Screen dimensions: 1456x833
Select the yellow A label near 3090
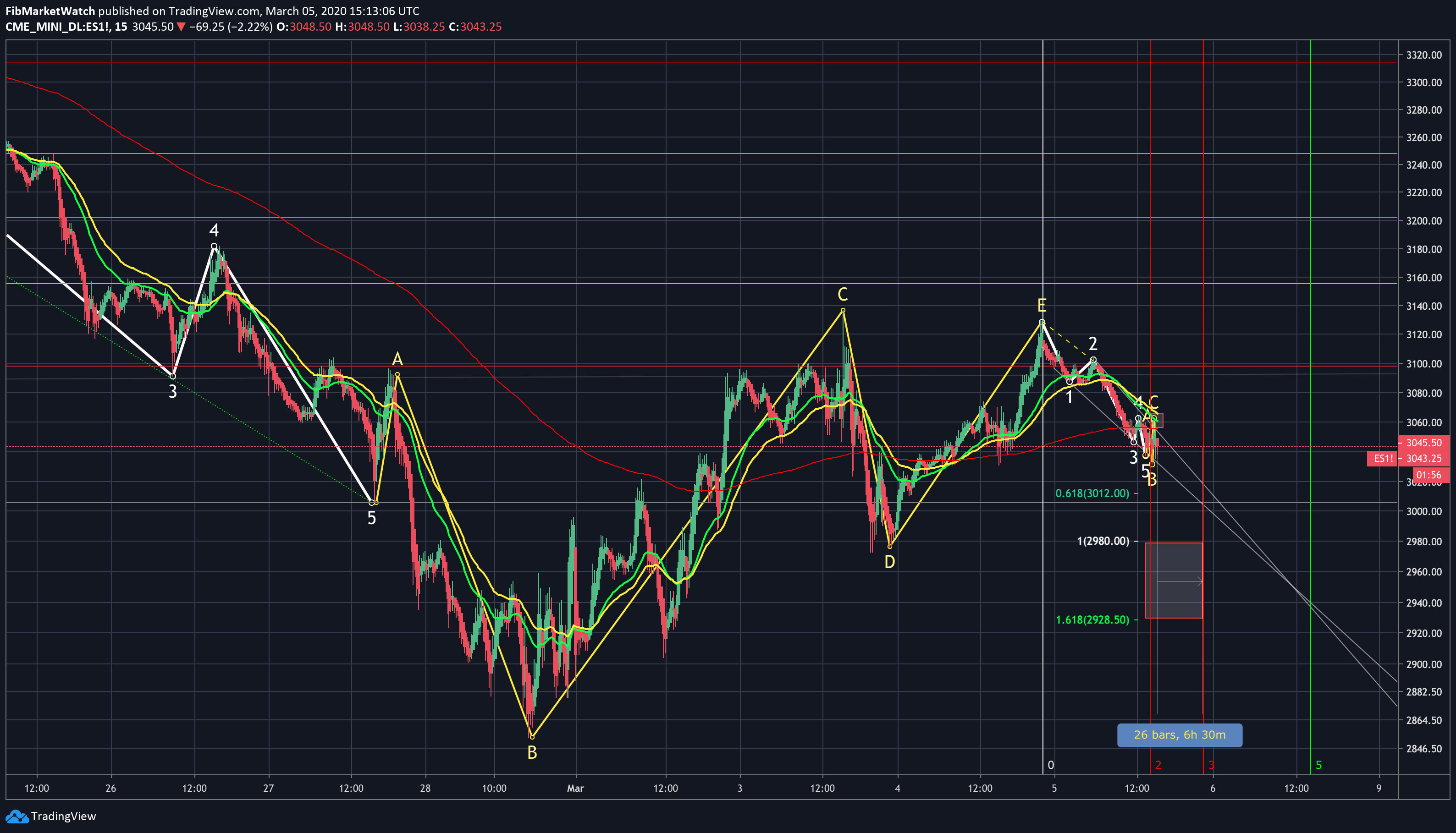point(397,359)
